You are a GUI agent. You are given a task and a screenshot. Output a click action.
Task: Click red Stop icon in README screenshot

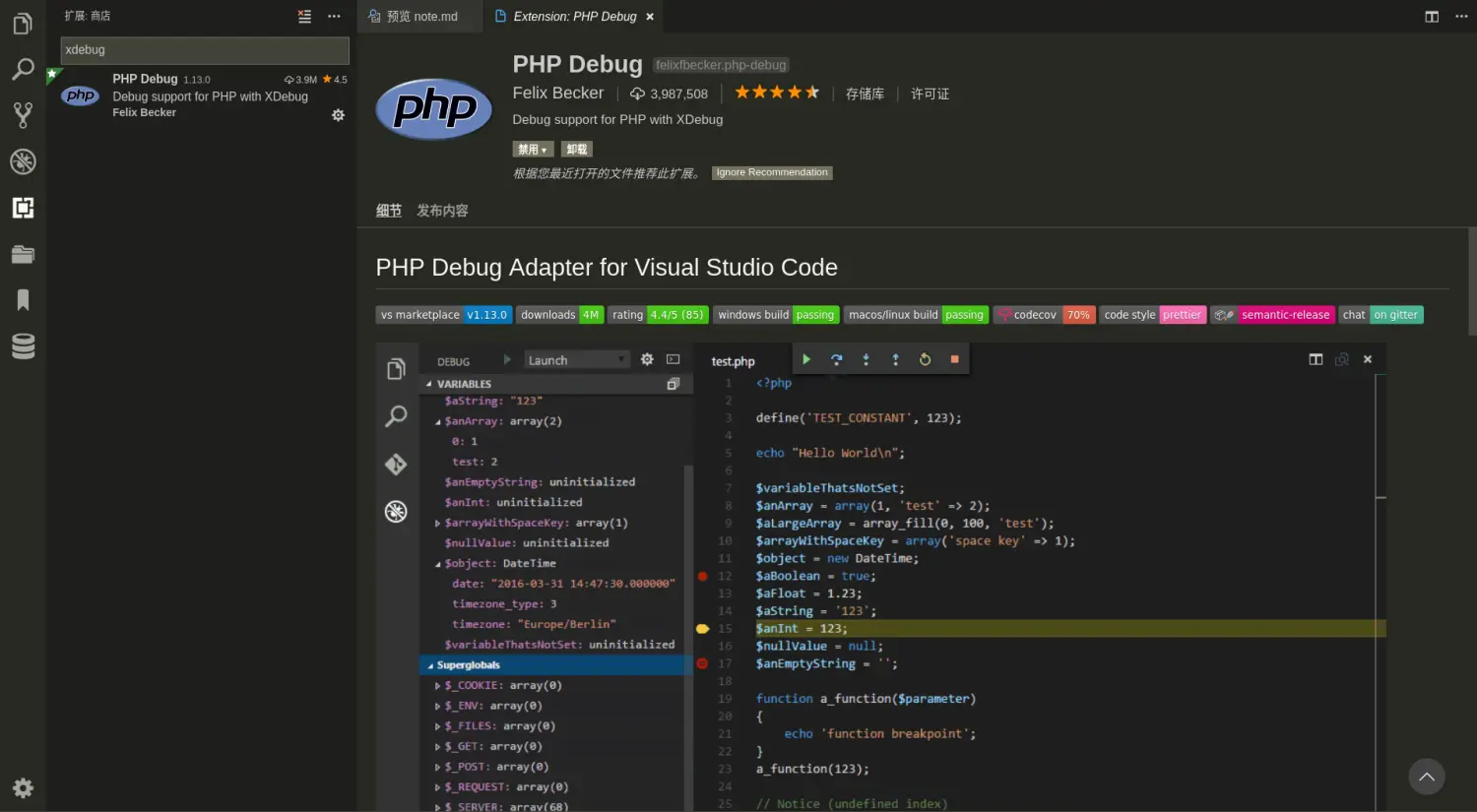954,359
